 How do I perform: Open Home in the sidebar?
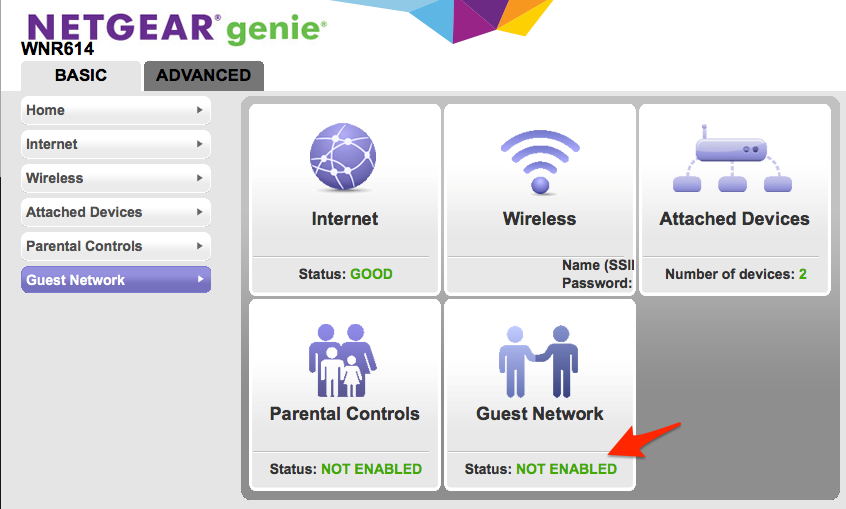(x=115, y=110)
